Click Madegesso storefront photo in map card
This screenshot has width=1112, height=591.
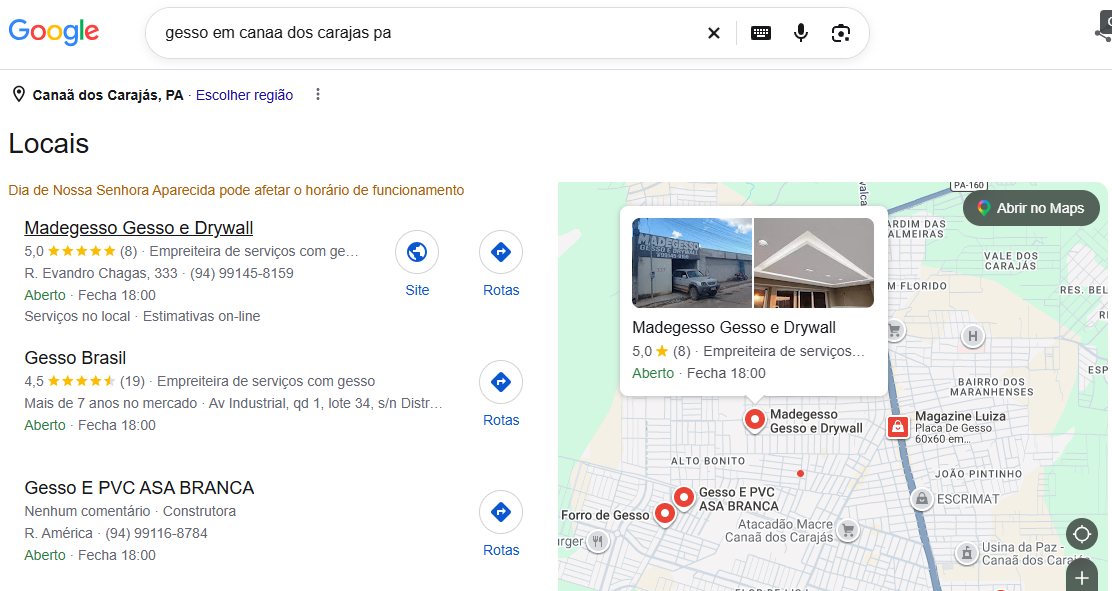click(691, 263)
